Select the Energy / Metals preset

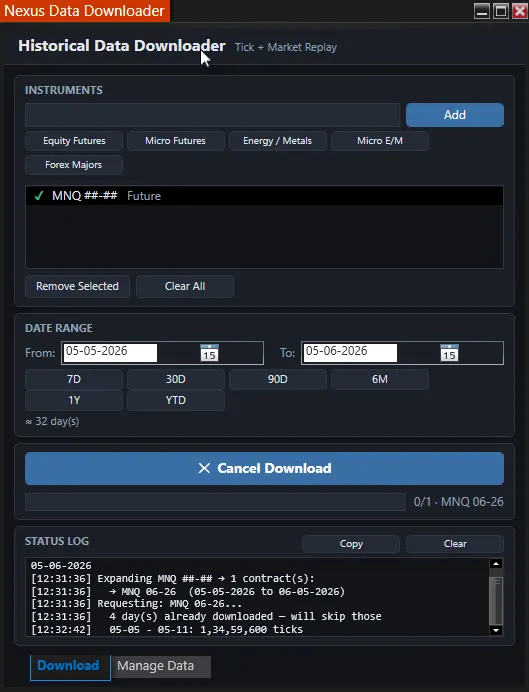tap(278, 141)
